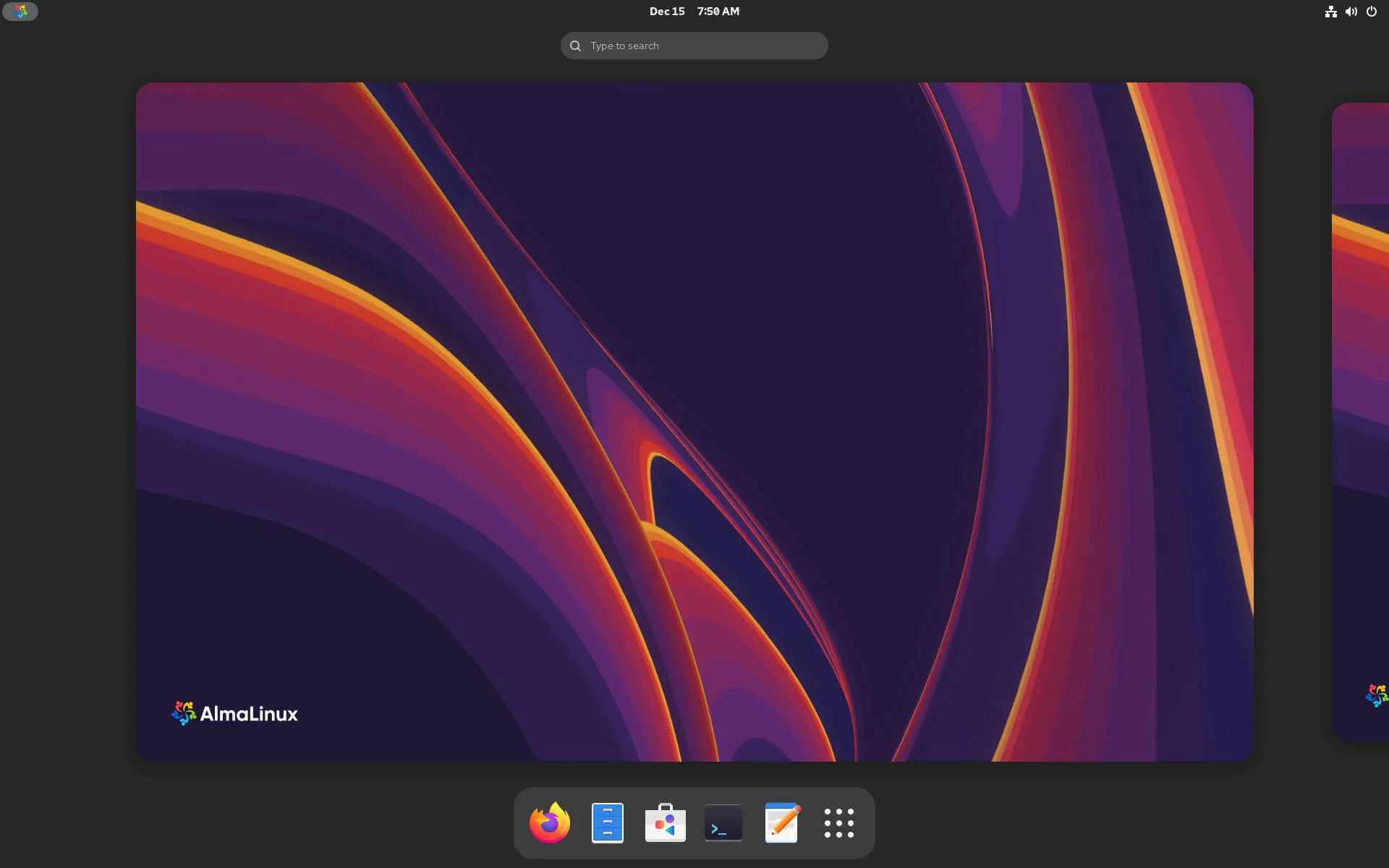Image resolution: width=1389 pixels, height=868 pixels.
Task: Open the Files manager dock icon
Action: pyautogui.click(x=607, y=823)
